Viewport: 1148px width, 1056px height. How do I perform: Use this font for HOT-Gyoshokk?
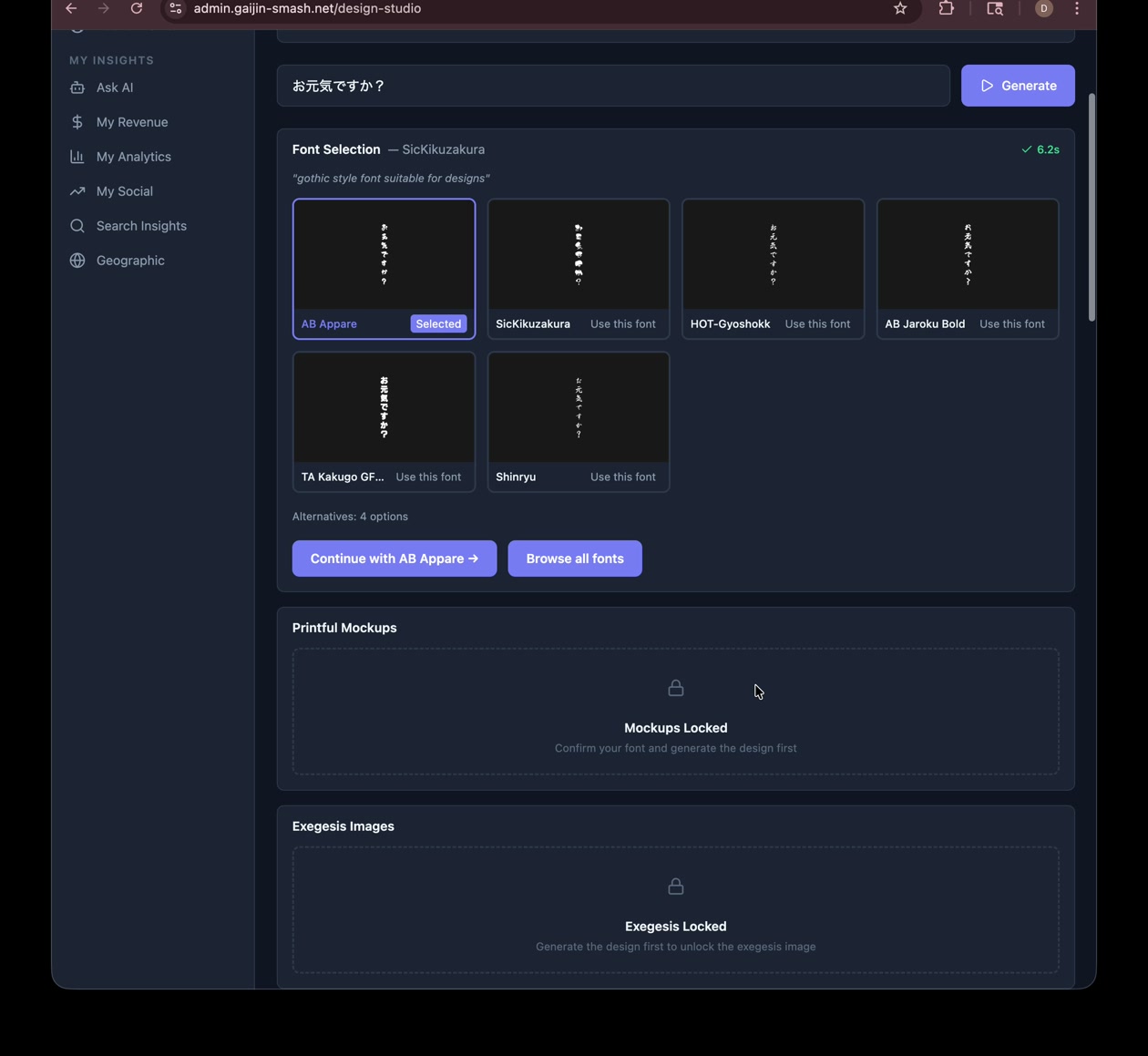pos(816,324)
